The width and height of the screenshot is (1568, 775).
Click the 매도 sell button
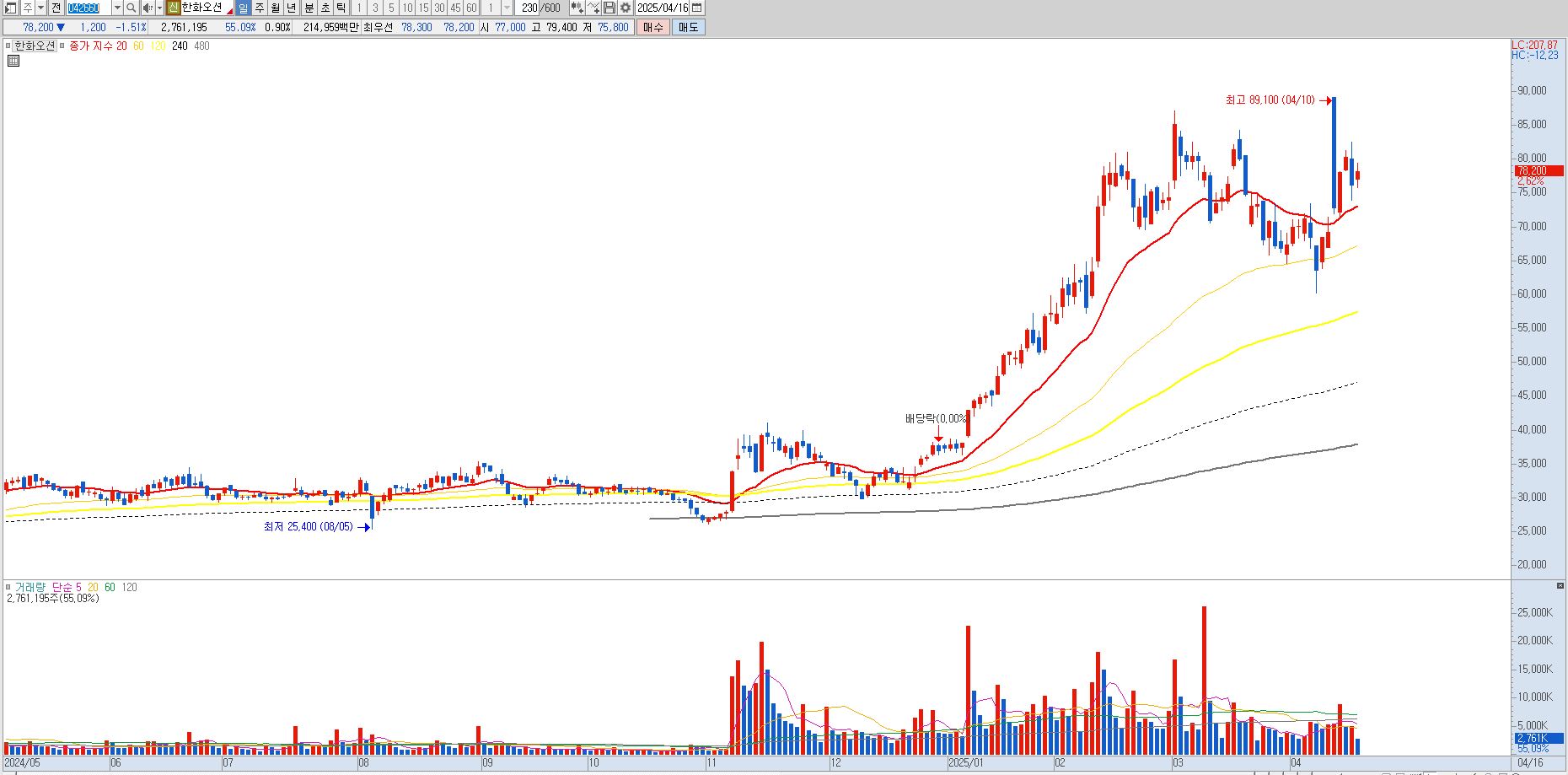pos(688,27)
